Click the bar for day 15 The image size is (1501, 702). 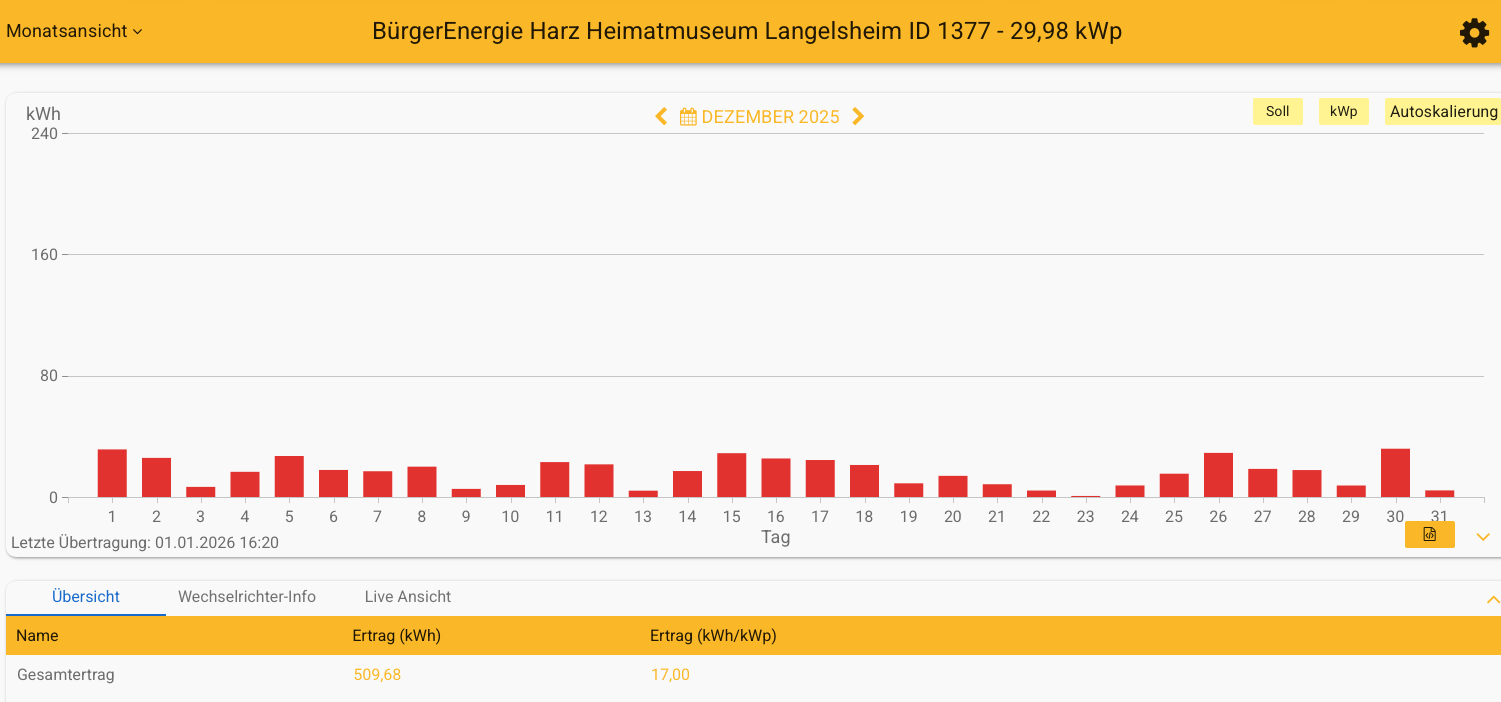[731, 473]
